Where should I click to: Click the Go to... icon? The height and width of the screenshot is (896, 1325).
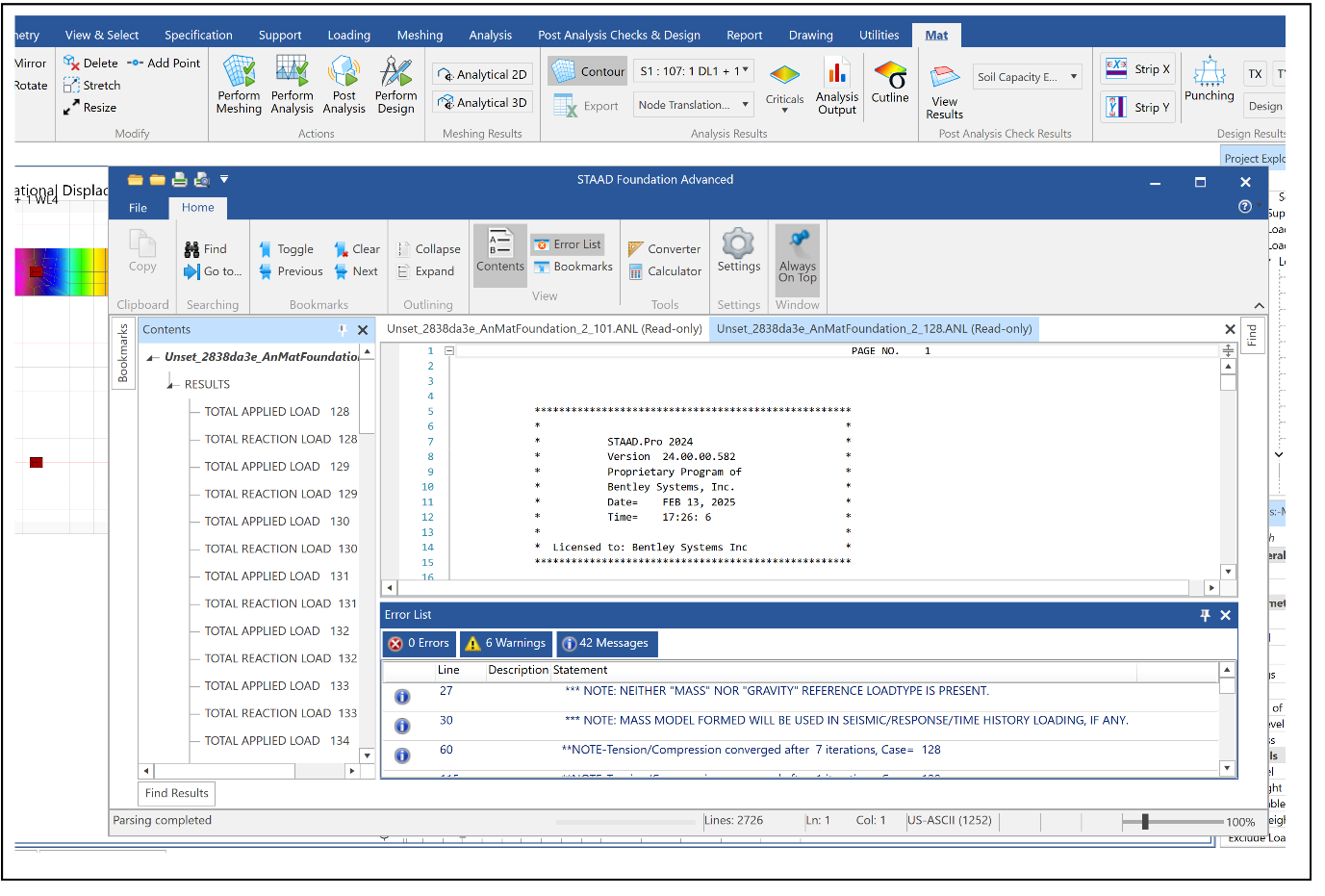213,271
